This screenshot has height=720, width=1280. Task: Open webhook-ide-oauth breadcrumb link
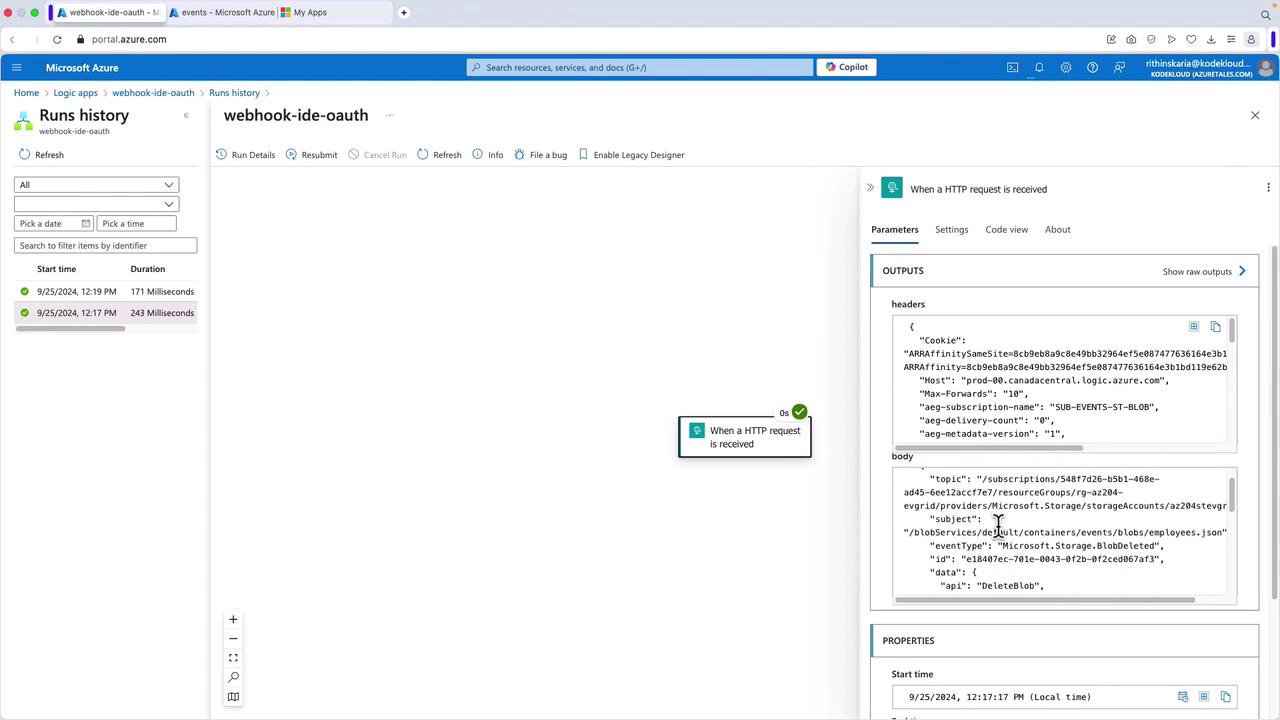point(153,93)
